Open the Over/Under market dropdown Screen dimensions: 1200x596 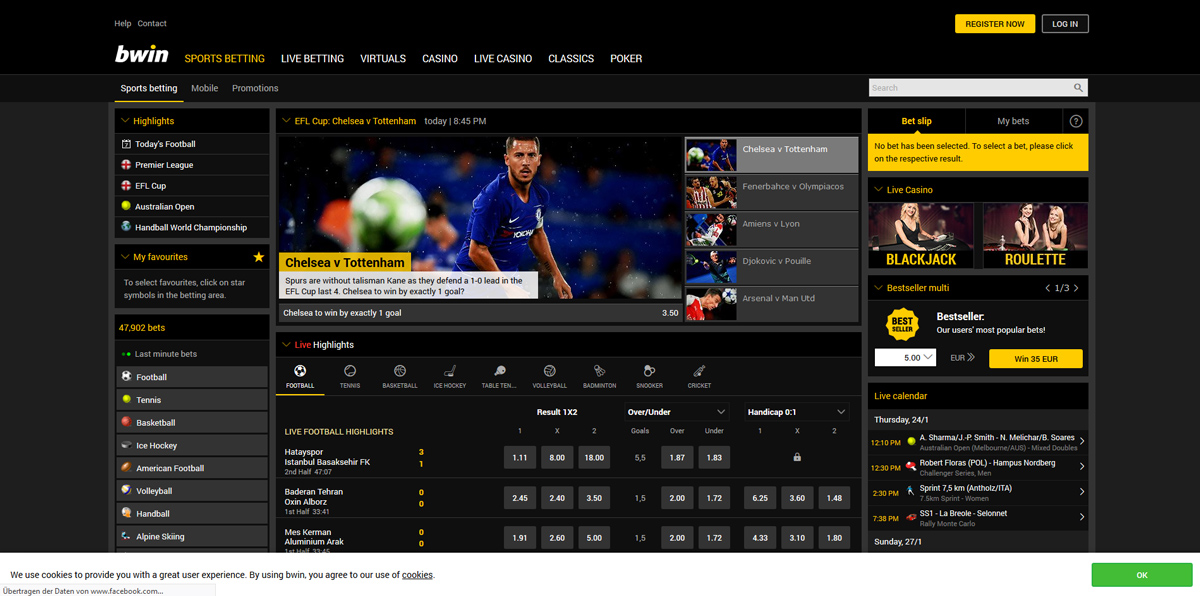[x=721, y=412]
